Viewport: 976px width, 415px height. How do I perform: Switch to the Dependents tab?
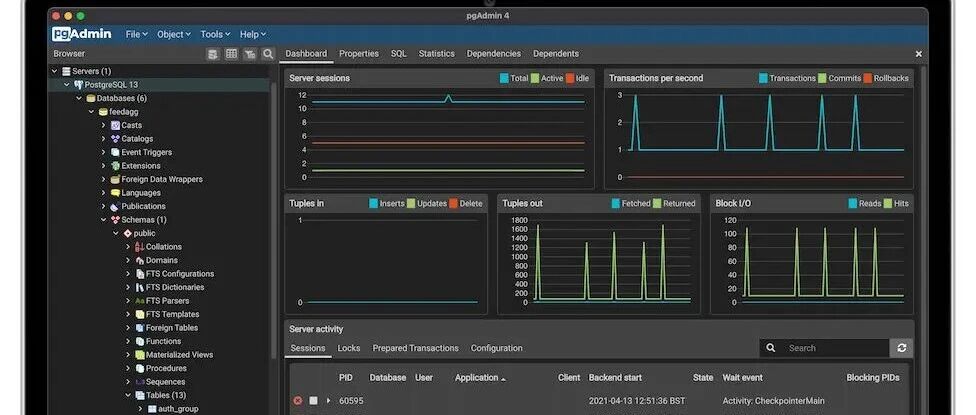click(556, 54)
